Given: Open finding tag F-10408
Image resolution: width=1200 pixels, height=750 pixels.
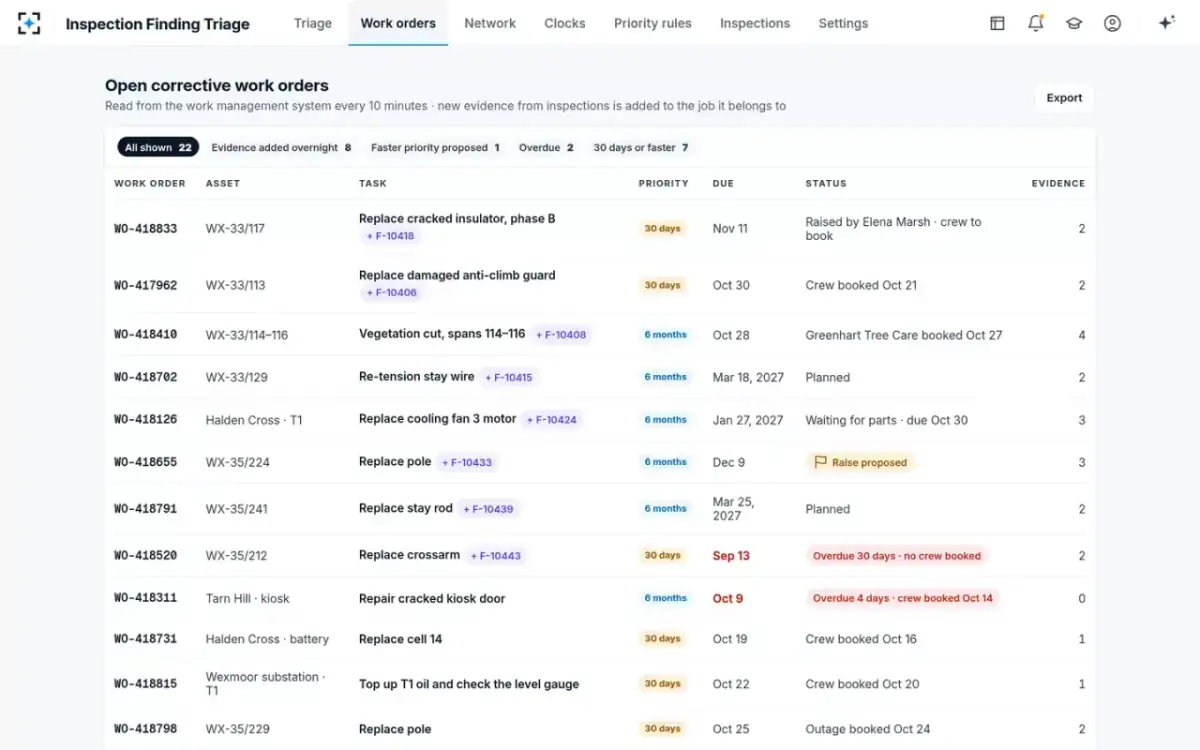Looking at the screenshot, I should click(561, 335).
